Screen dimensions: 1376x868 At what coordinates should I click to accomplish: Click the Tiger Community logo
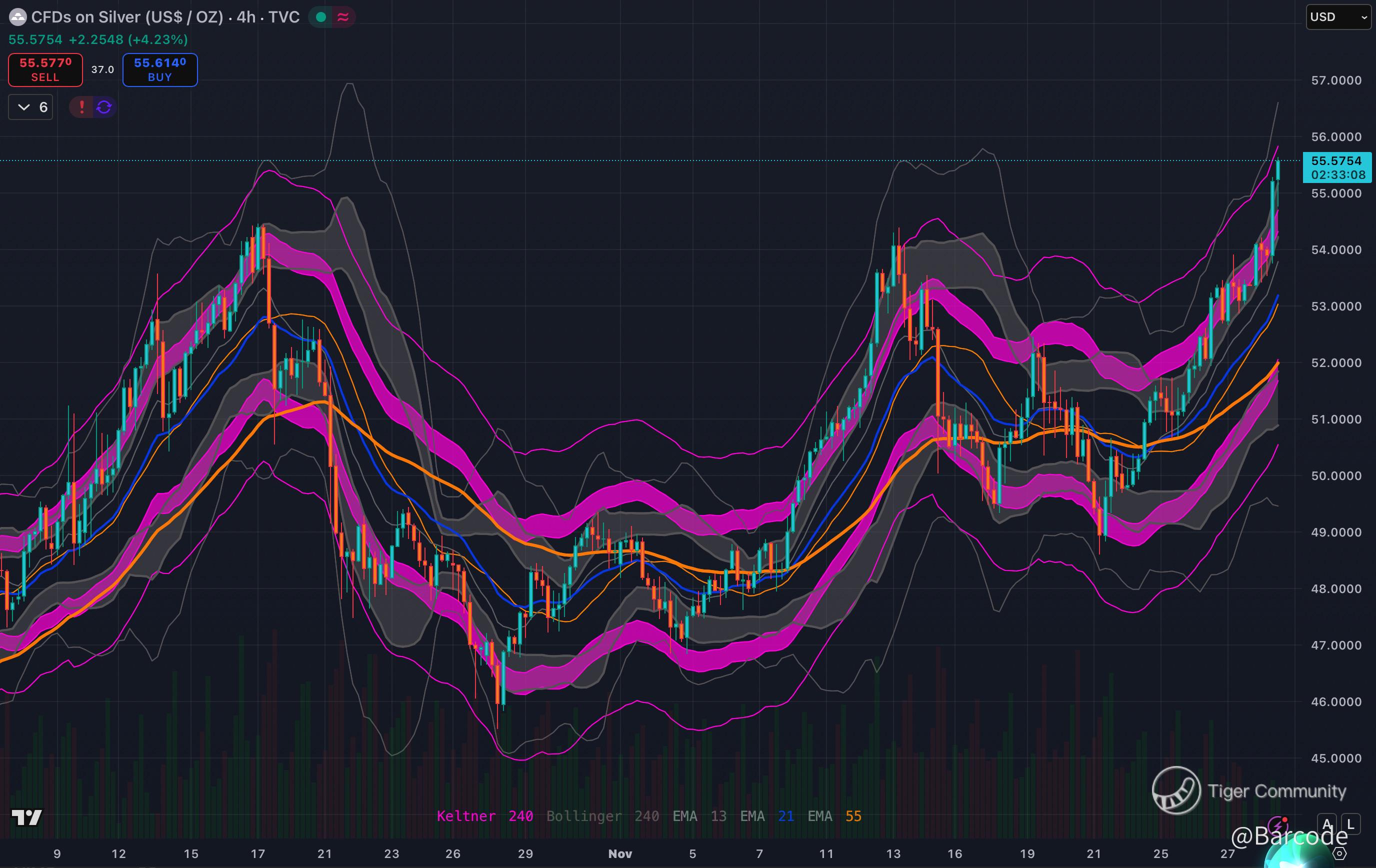pos(1176,790)
